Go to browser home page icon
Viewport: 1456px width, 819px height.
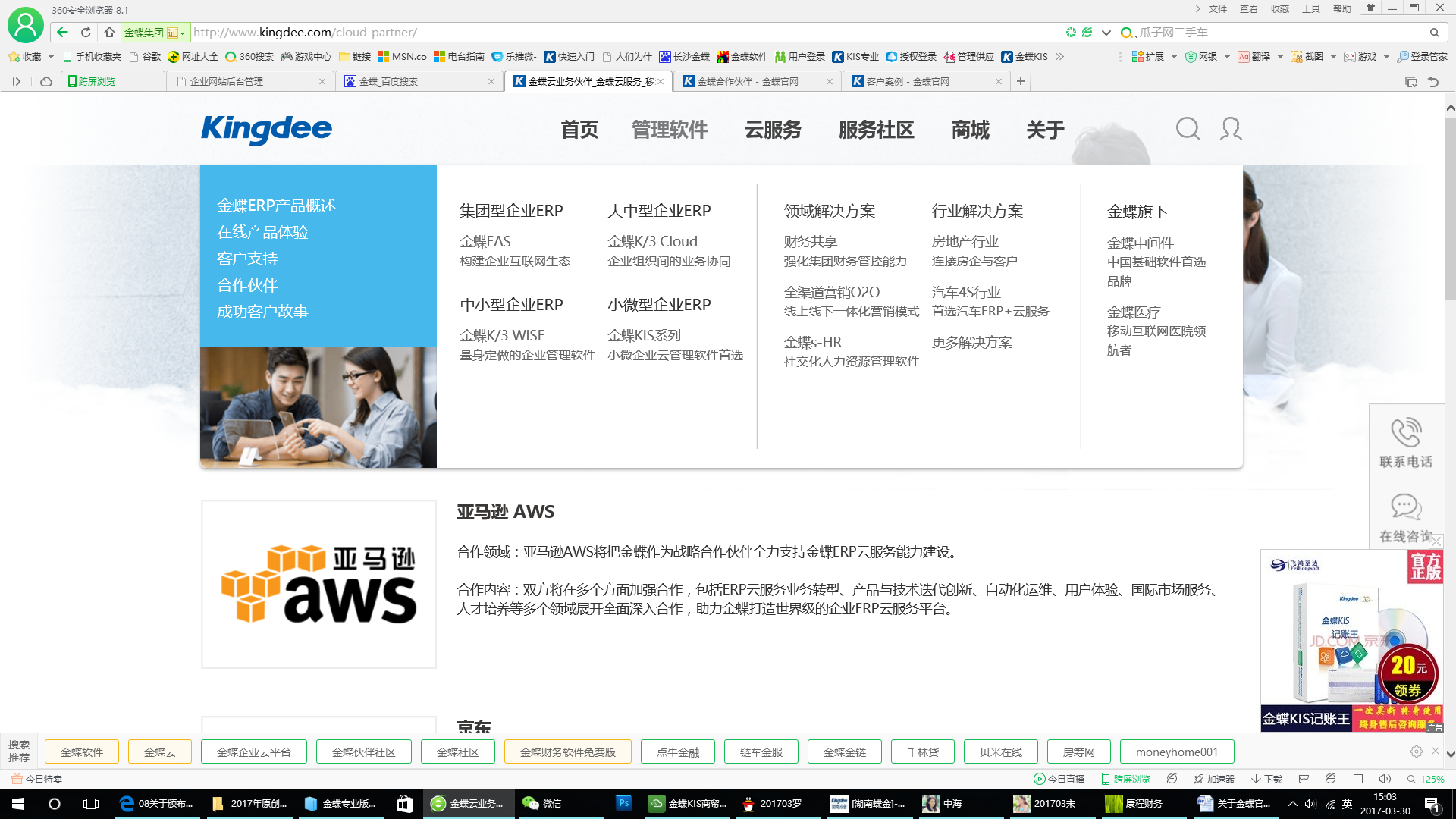109,33
